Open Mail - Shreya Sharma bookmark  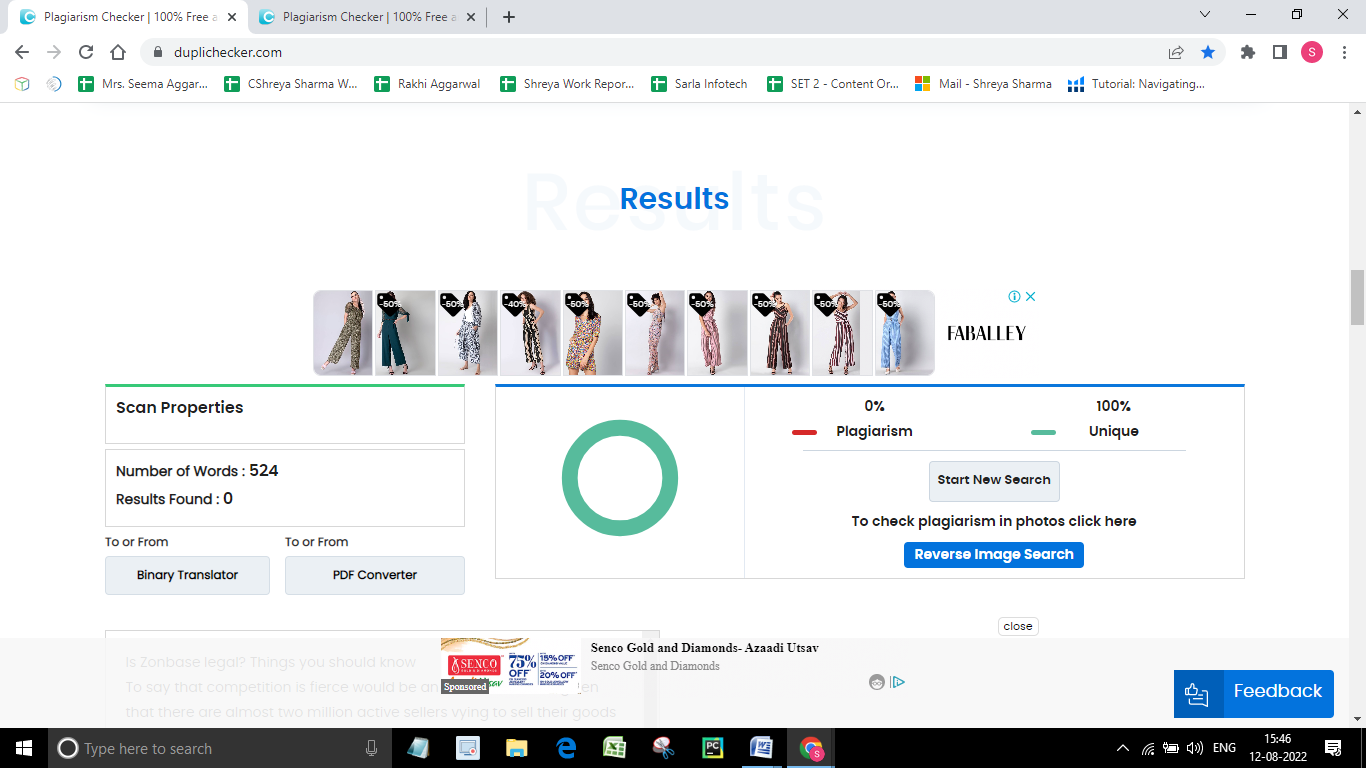pyautogui.click(x=983, y=84)
